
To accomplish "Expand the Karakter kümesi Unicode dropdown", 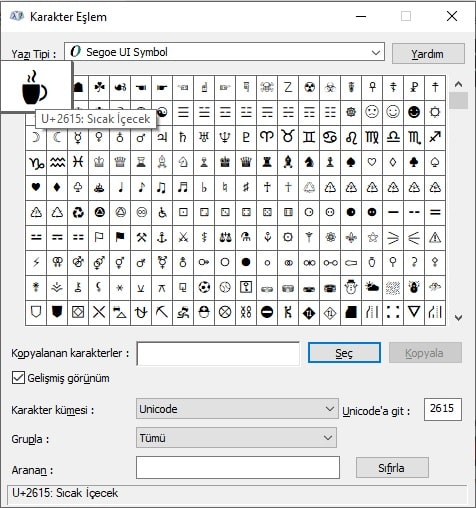I will (x=237, y=409).
